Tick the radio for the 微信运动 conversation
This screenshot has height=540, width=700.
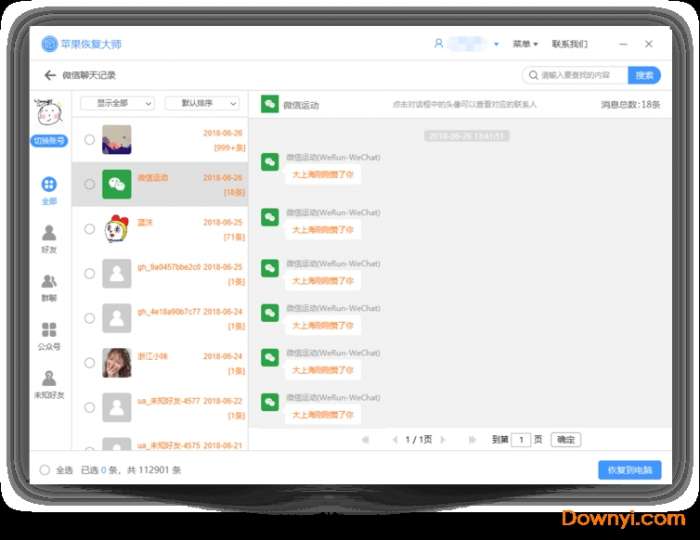coord(89,184)
